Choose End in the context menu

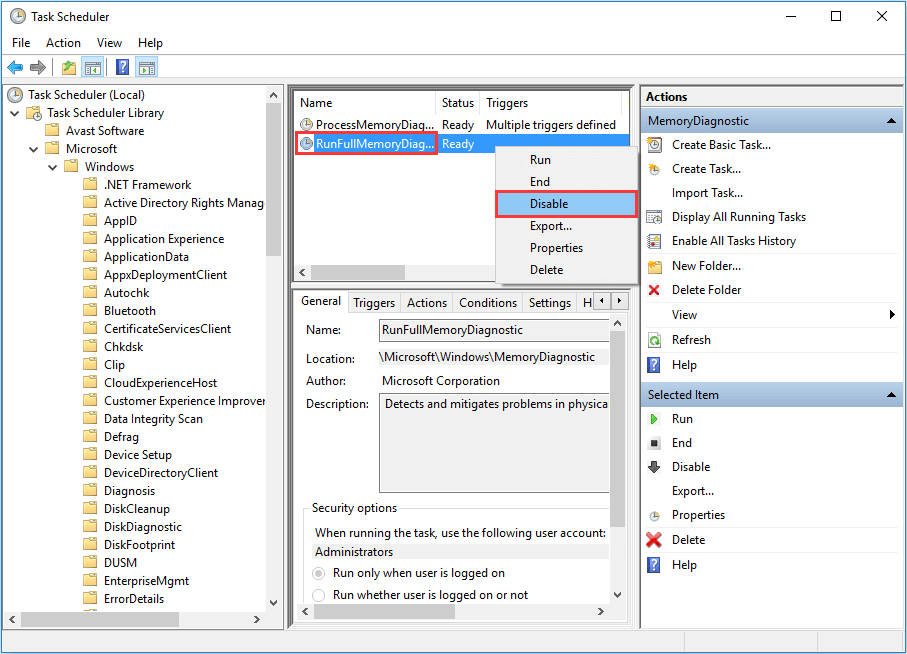(566, 182)
